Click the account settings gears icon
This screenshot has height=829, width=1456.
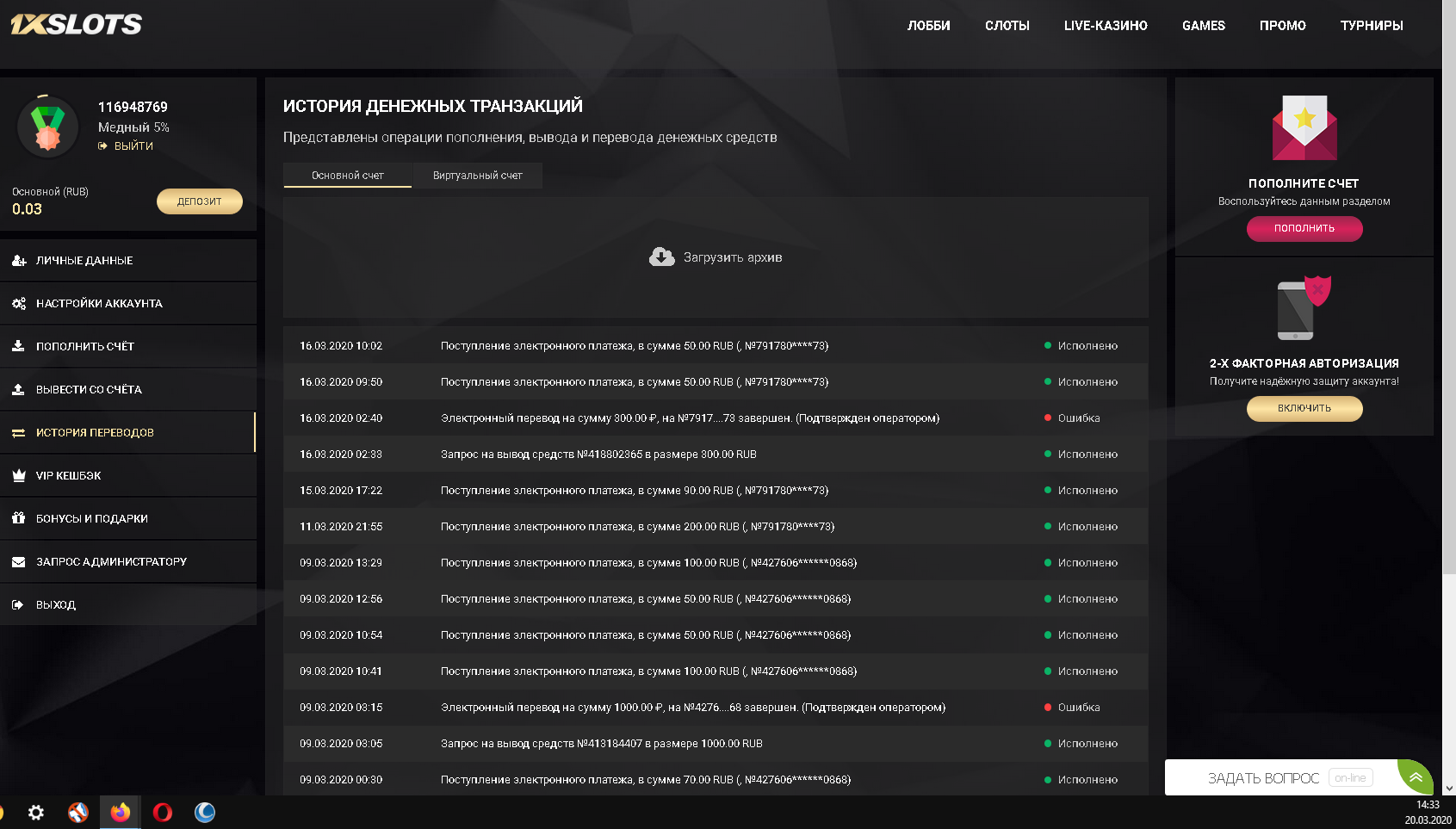pos(19,304)
